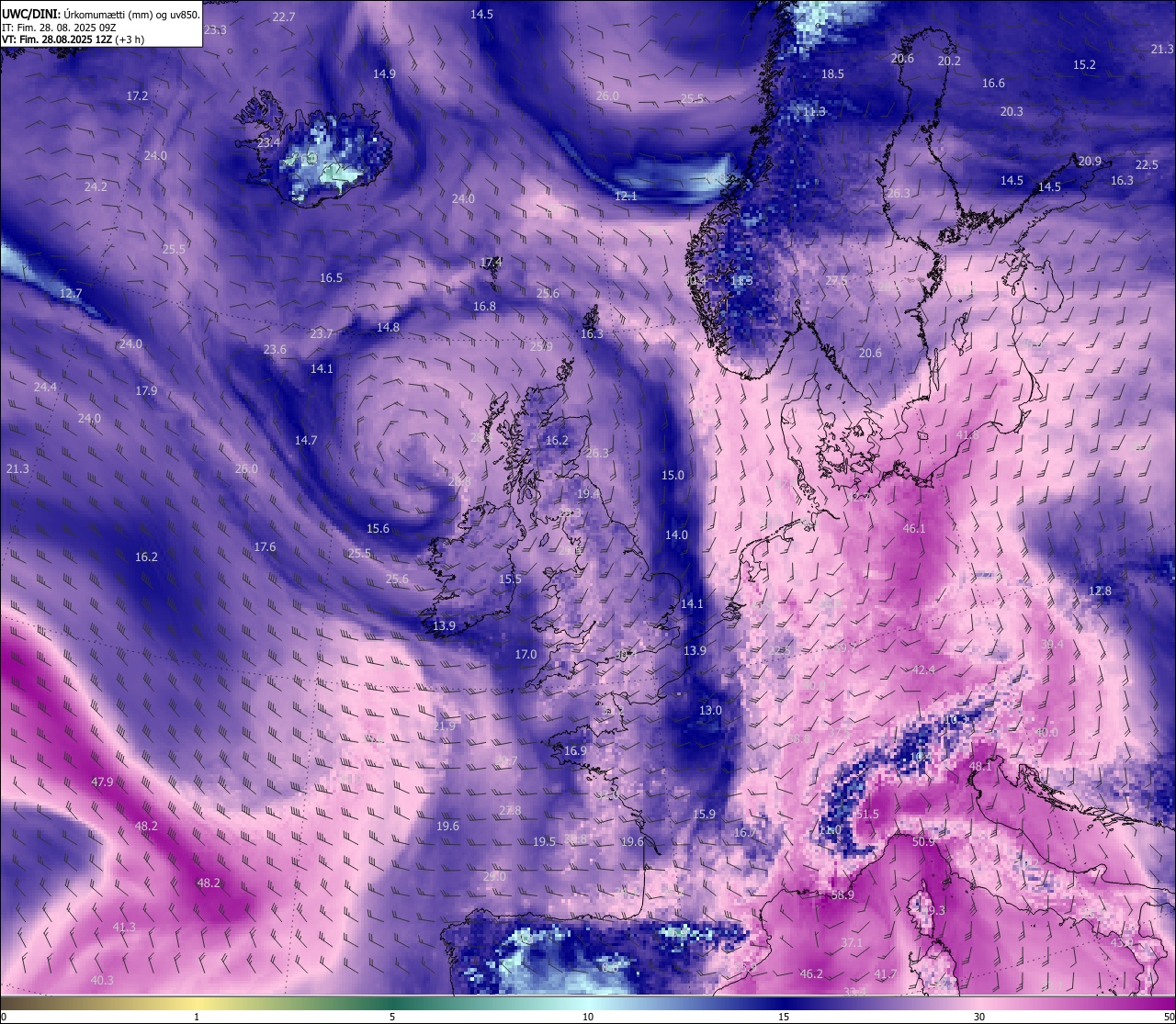Click the 12.8 value label
1176x1024 pixels.
coord(1100,591)
